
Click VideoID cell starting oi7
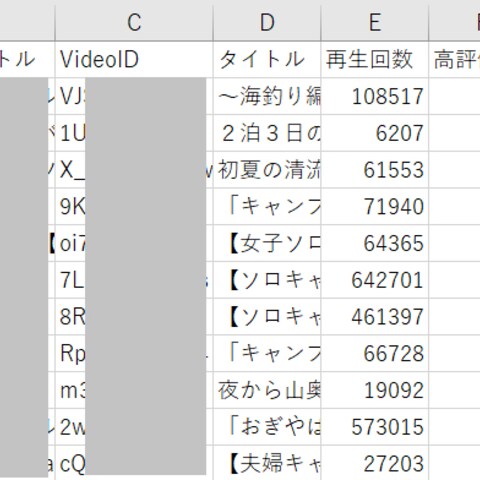pos(134,243)
